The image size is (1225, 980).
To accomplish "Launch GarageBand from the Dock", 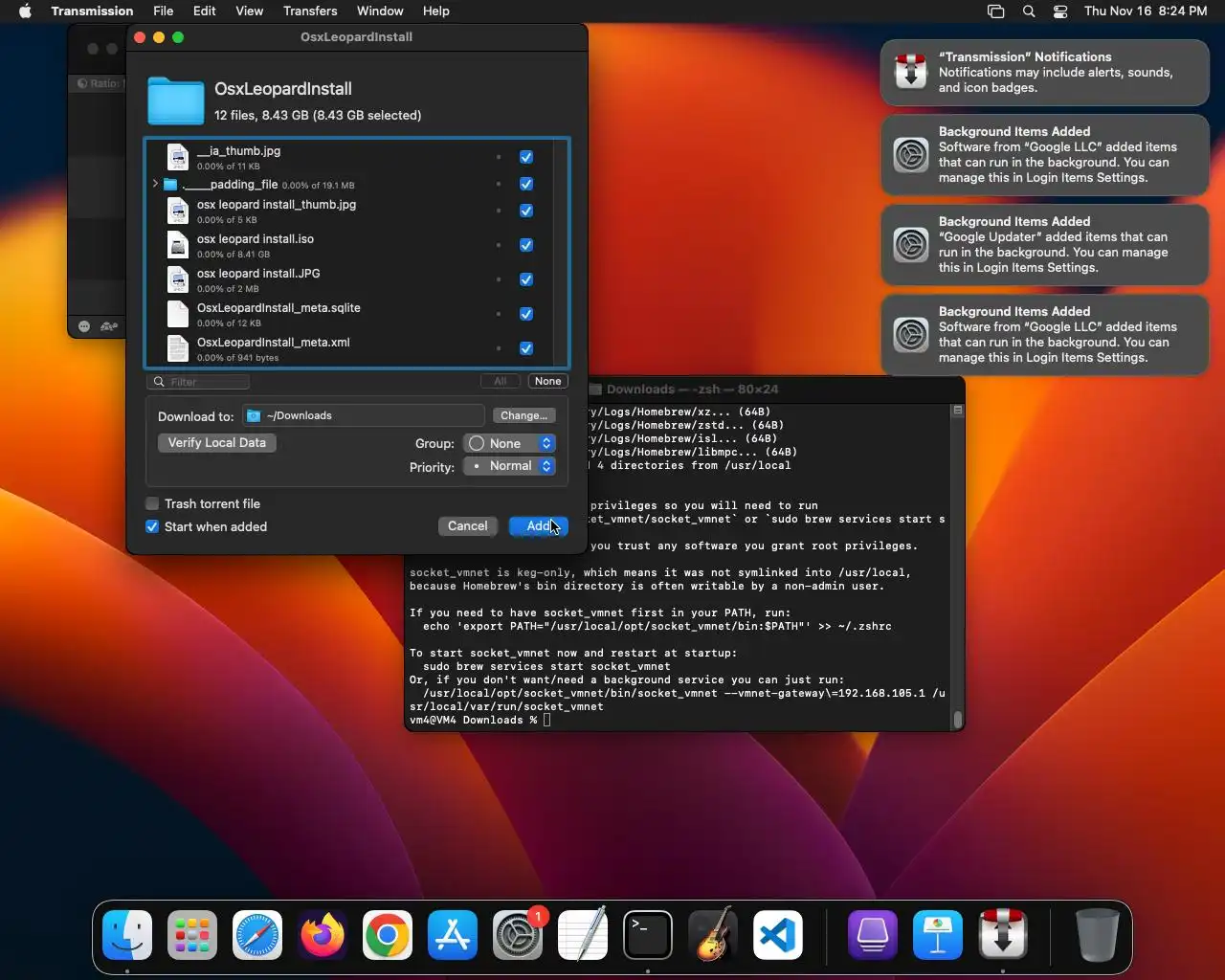I will [713, 935].
